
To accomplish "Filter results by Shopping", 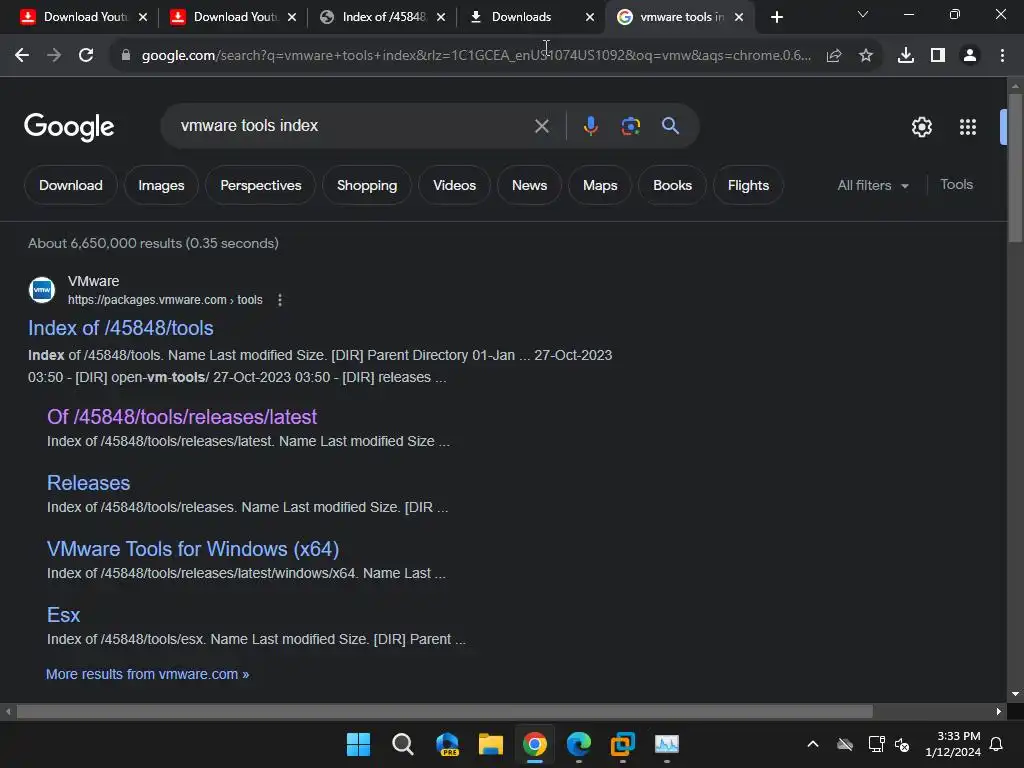I will point(367,185).
